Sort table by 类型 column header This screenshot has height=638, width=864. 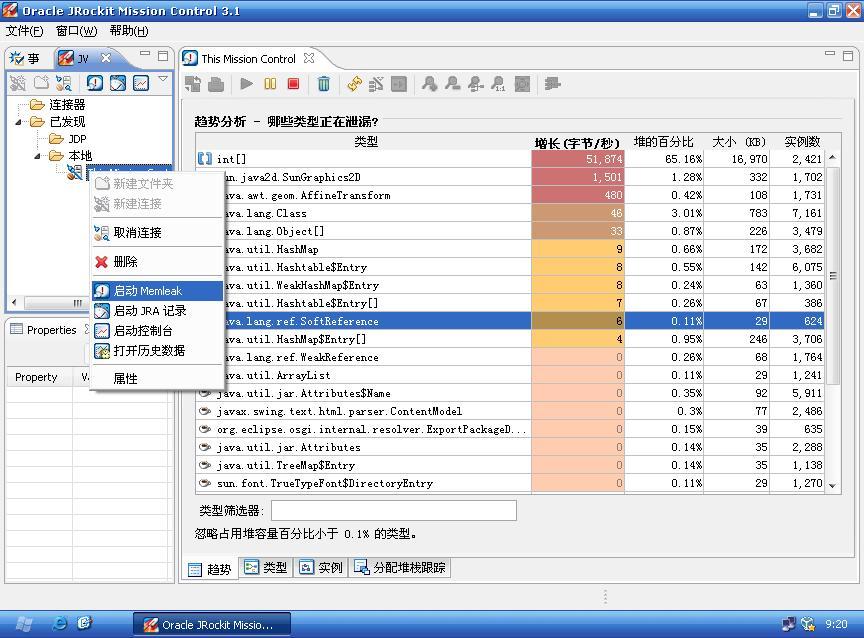pyautogui.click(x=364, y=142)
